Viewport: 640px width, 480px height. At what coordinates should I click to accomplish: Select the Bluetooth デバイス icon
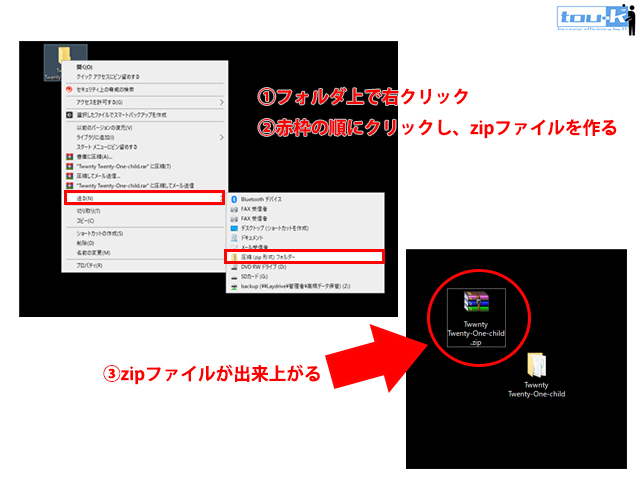tap(234, 199)
